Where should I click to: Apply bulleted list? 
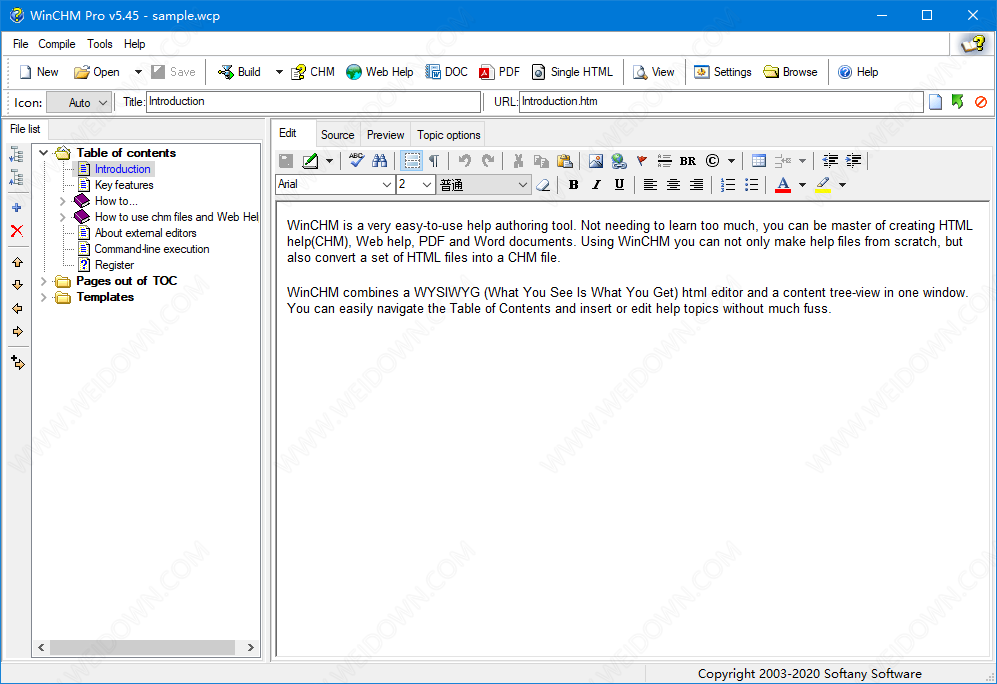point(752,184)
